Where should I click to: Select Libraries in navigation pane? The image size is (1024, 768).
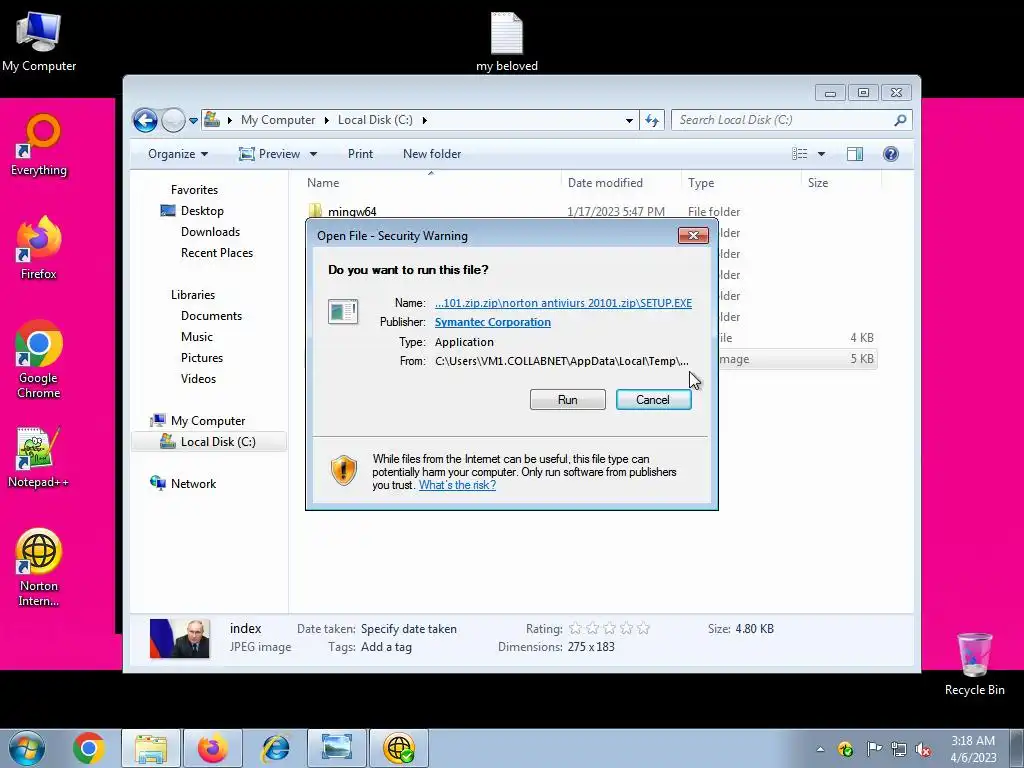tap(193, 295)
